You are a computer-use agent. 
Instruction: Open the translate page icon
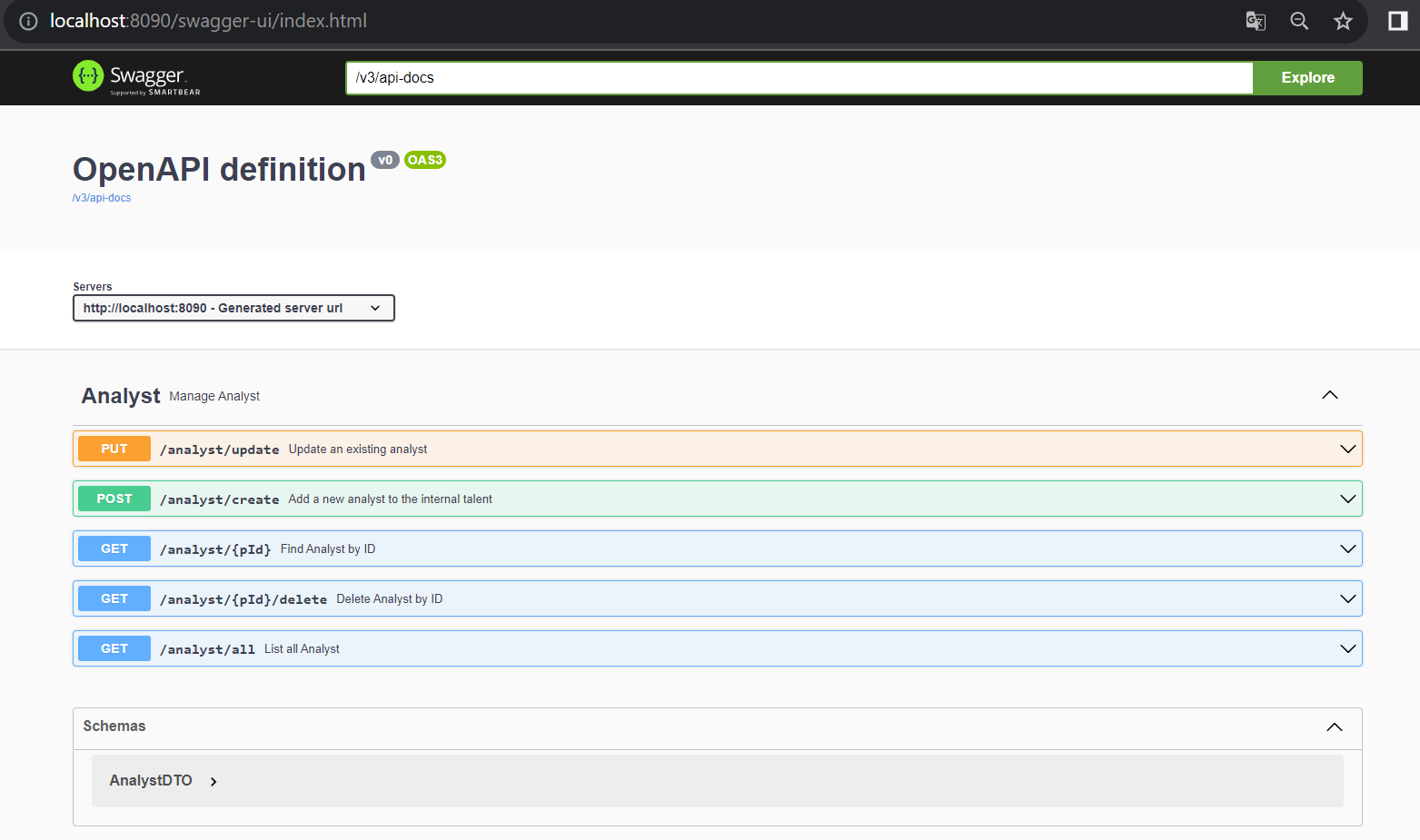[x=1256, y=21]
